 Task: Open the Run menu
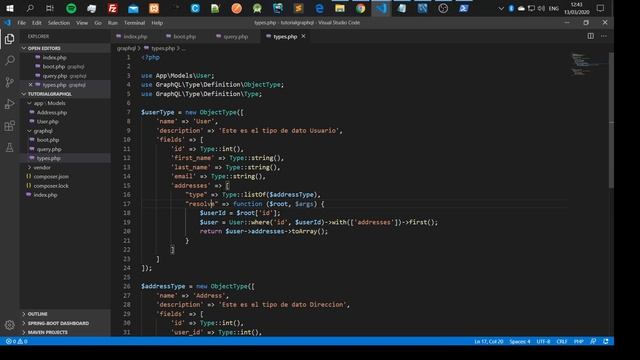[x=113, y=23]
